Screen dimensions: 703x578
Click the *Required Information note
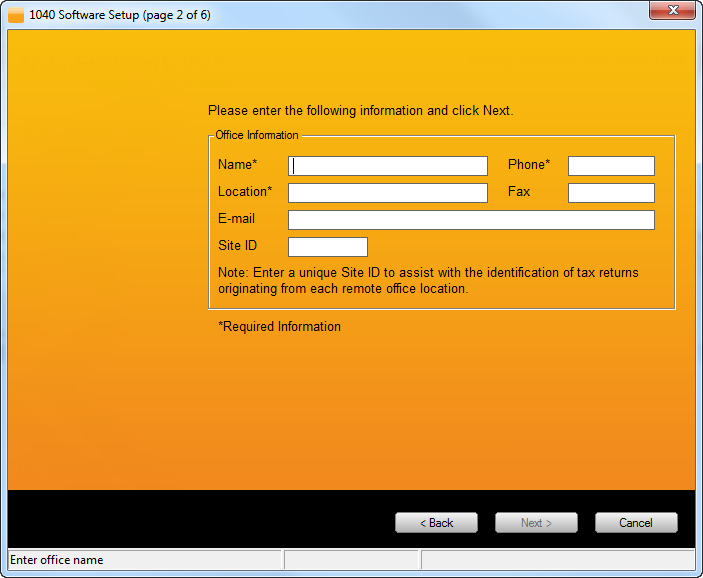tap(280, 327)
